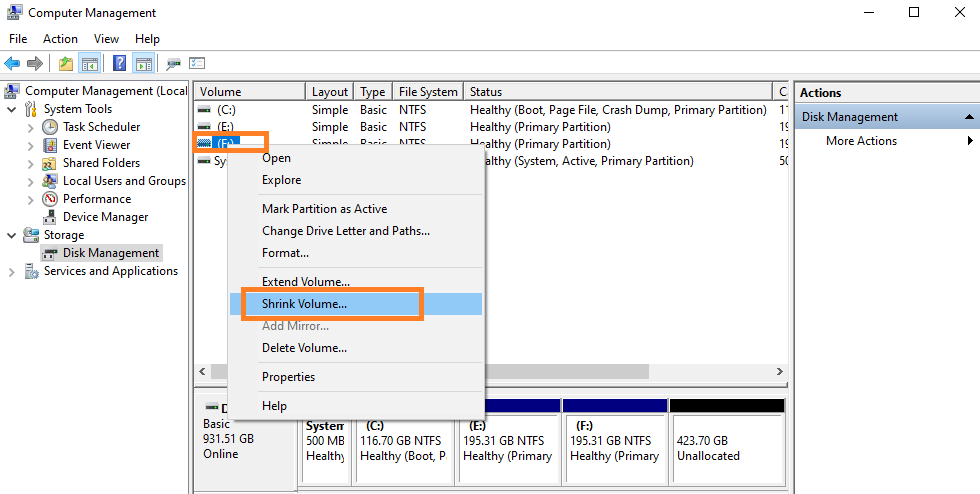Screen dimensions: 980x494
Task: Open the Action menu
Action: click(x=60, y=39)
